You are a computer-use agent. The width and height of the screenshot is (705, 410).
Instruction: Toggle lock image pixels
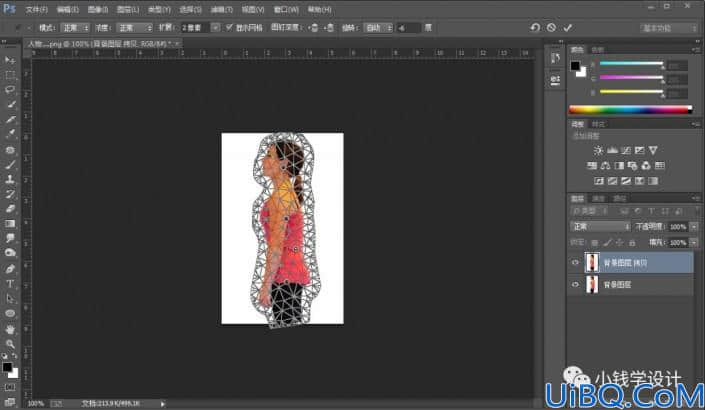(x=607, y=243)
